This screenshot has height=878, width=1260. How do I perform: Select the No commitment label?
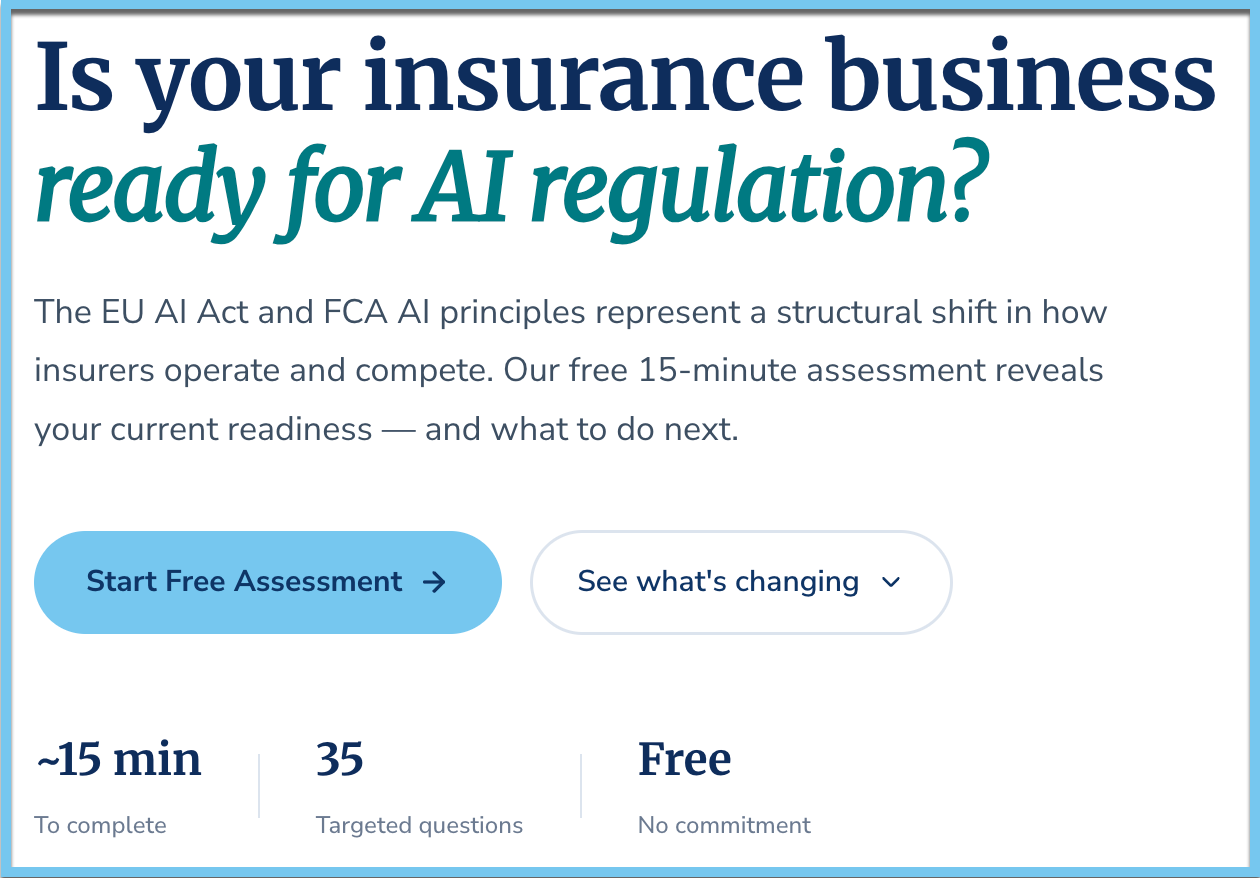pyautogui.click(x=724, y=825)
